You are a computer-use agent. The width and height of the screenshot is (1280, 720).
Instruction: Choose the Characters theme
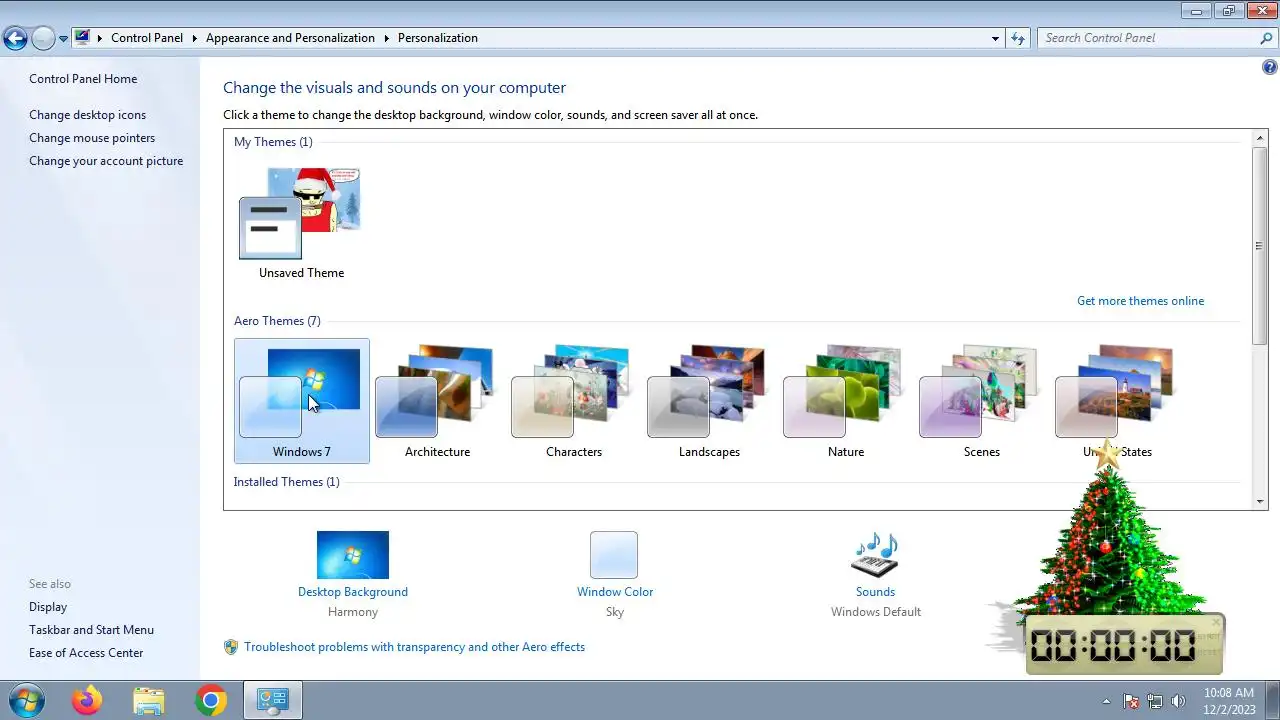(x=573, y=401)
